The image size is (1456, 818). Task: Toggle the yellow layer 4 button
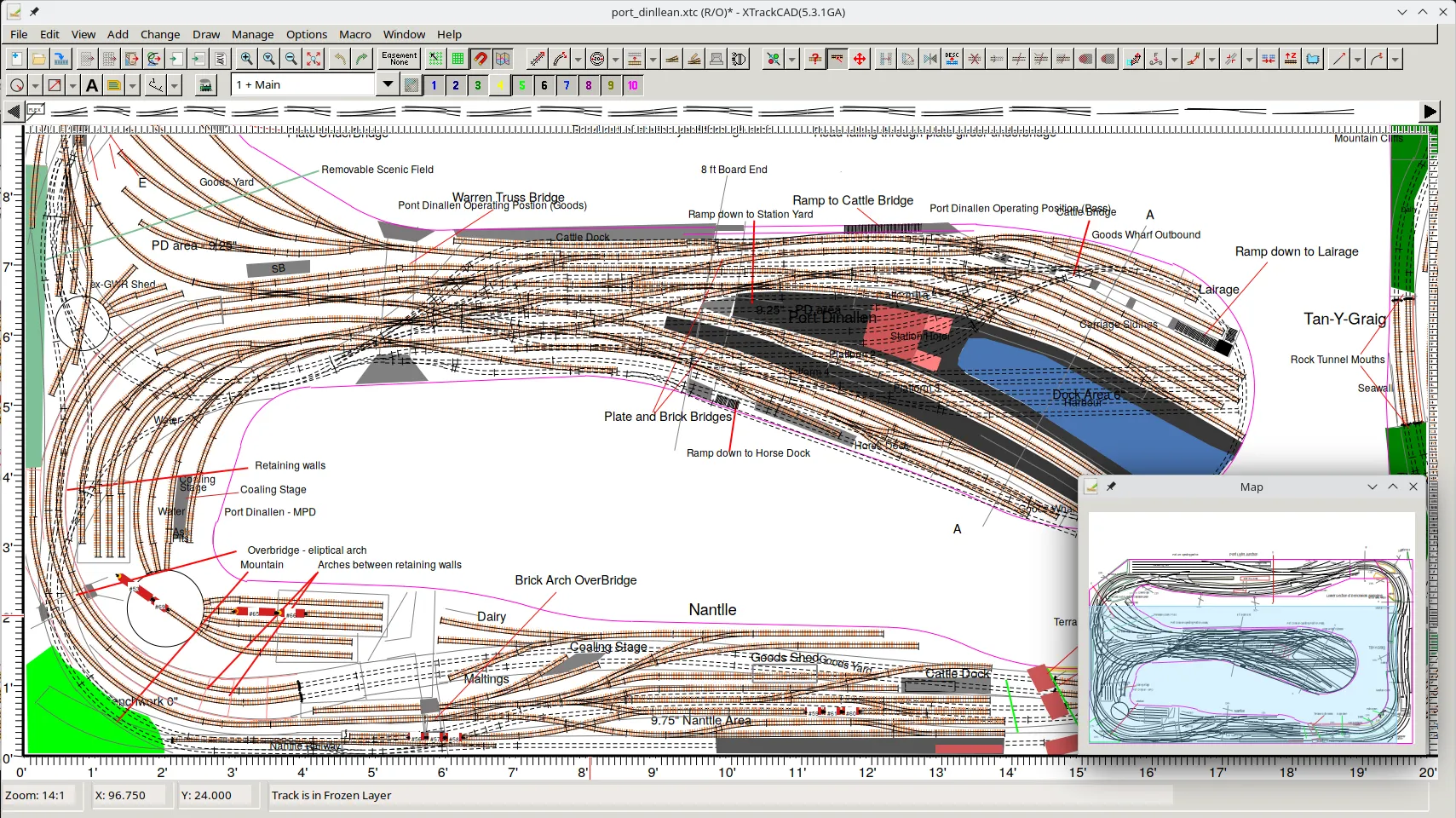[x=500, y=85]
